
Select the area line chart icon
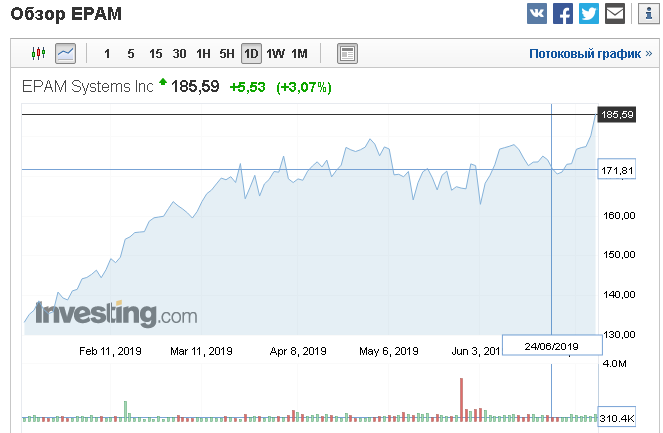click(66, 54)
